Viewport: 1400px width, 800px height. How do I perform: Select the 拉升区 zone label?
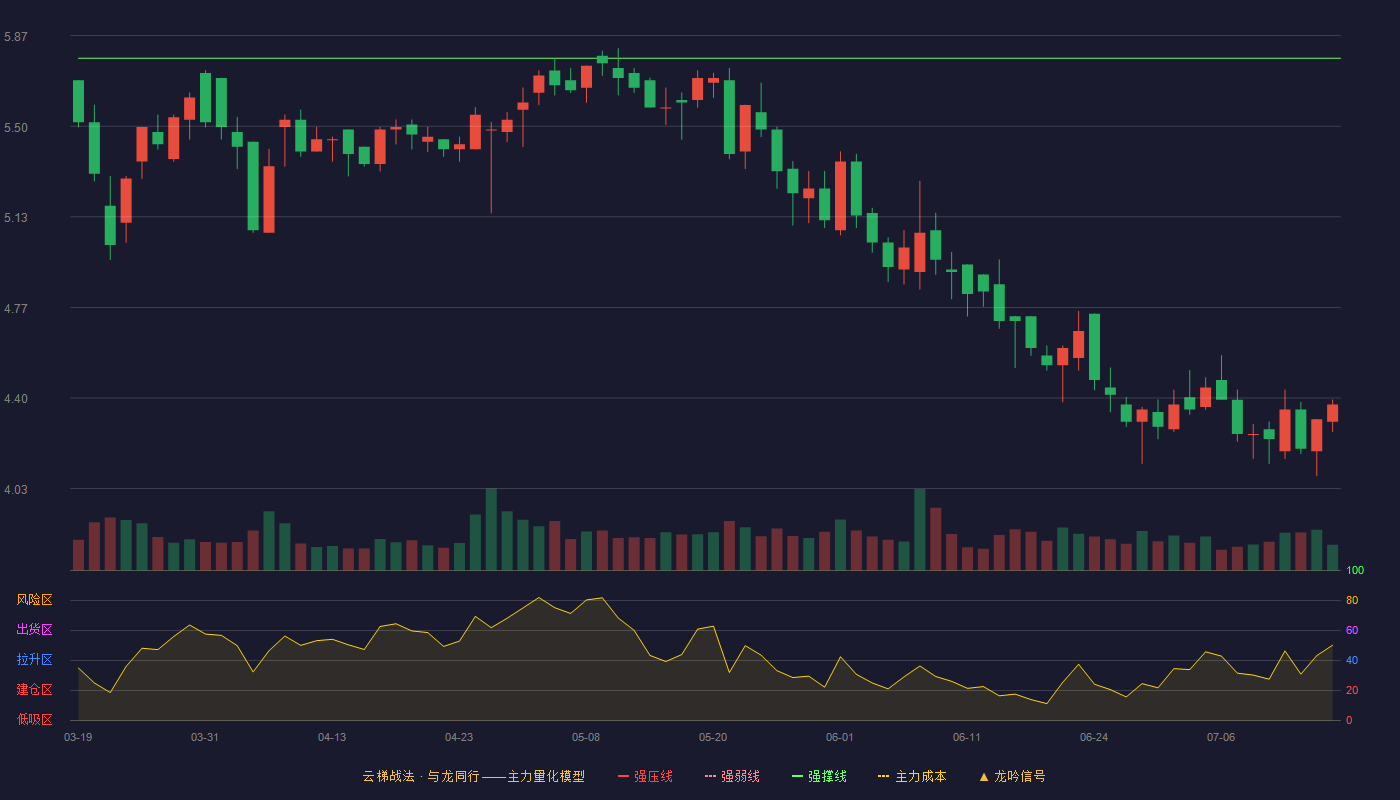(34, 660)
